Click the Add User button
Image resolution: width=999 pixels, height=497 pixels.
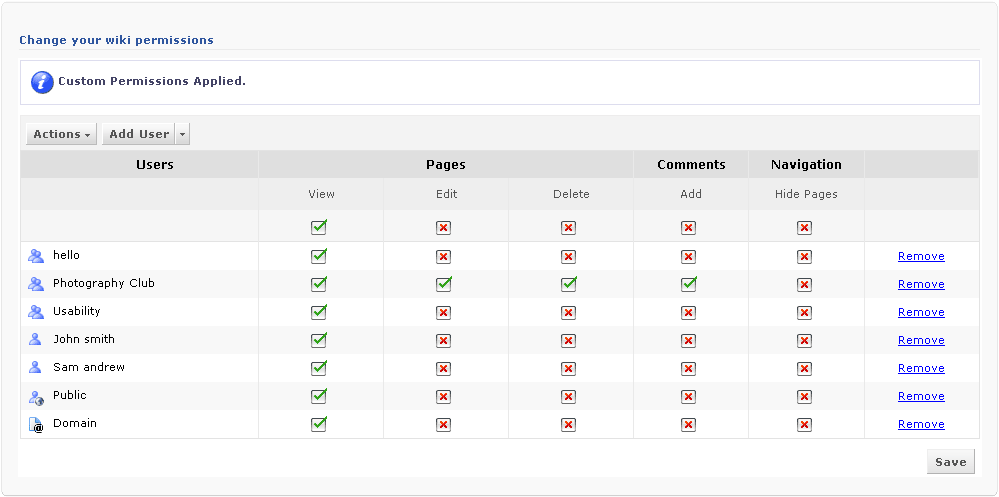click(138, 134)
